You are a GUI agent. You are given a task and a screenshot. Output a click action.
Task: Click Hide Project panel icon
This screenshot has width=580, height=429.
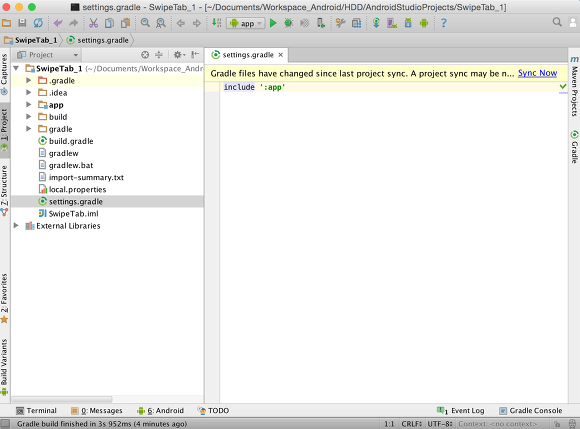195,55
